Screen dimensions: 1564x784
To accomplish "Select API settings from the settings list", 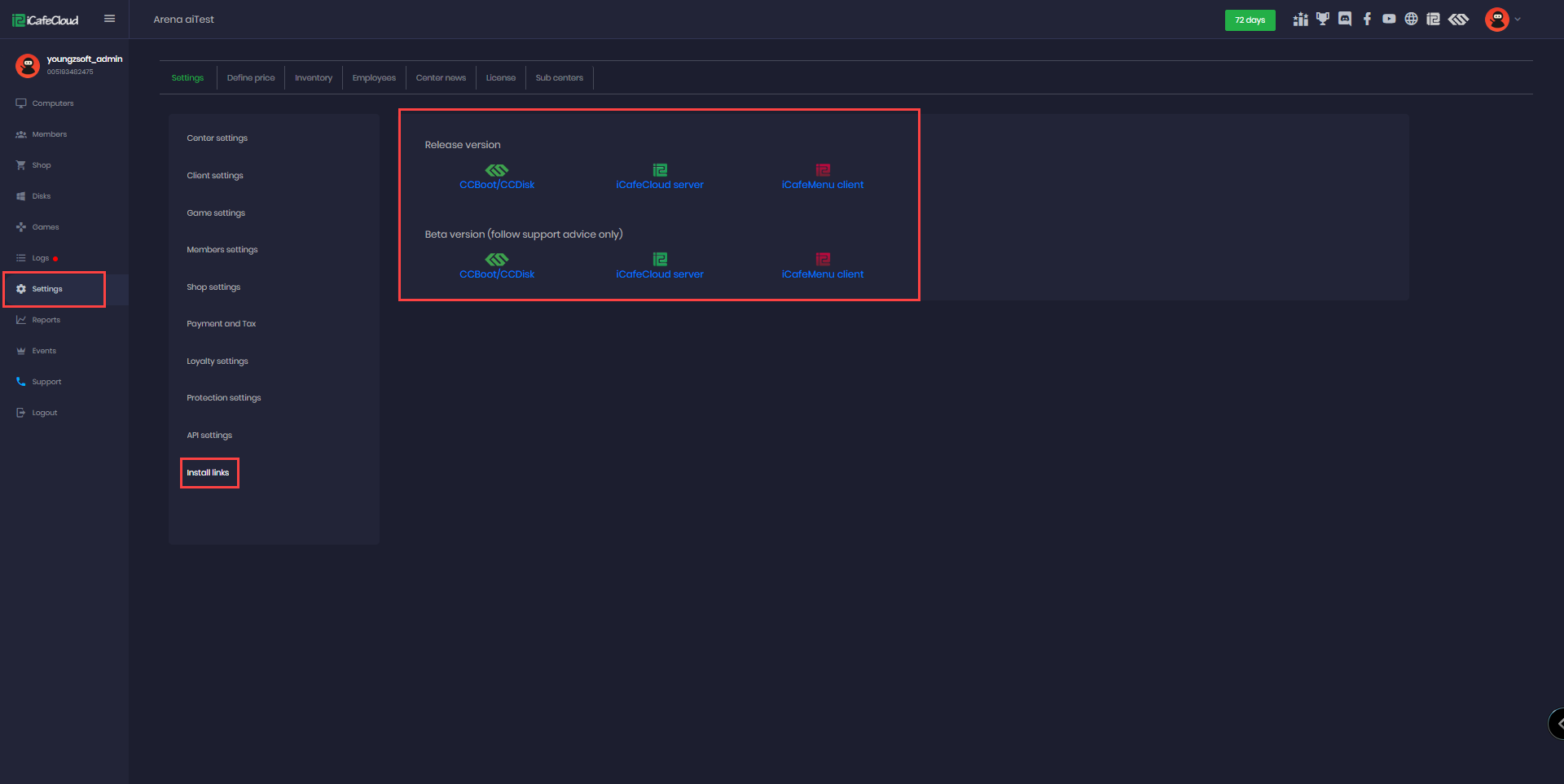I will coord(209,436).
